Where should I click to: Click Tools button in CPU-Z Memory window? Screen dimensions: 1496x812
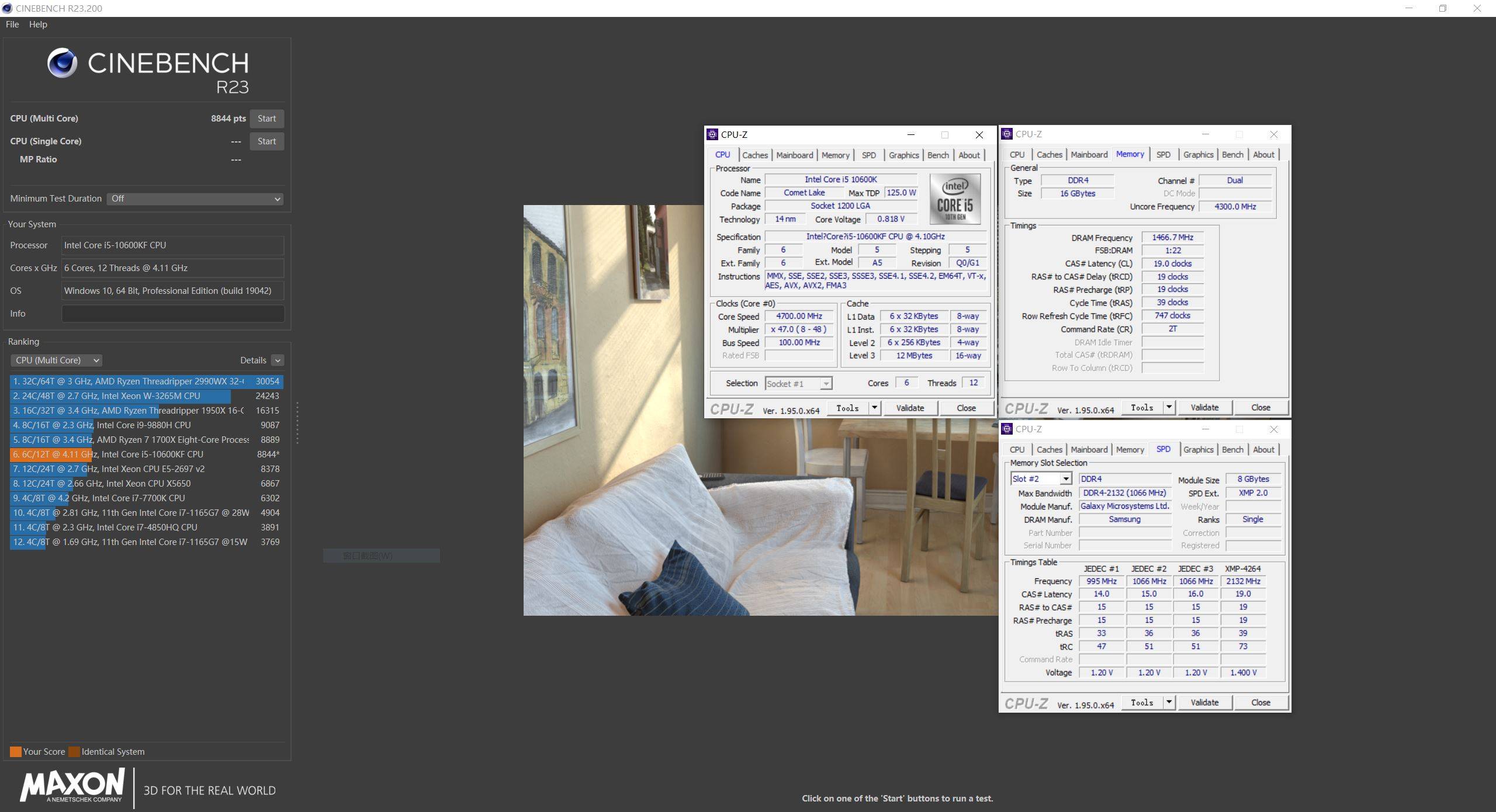1142,407
